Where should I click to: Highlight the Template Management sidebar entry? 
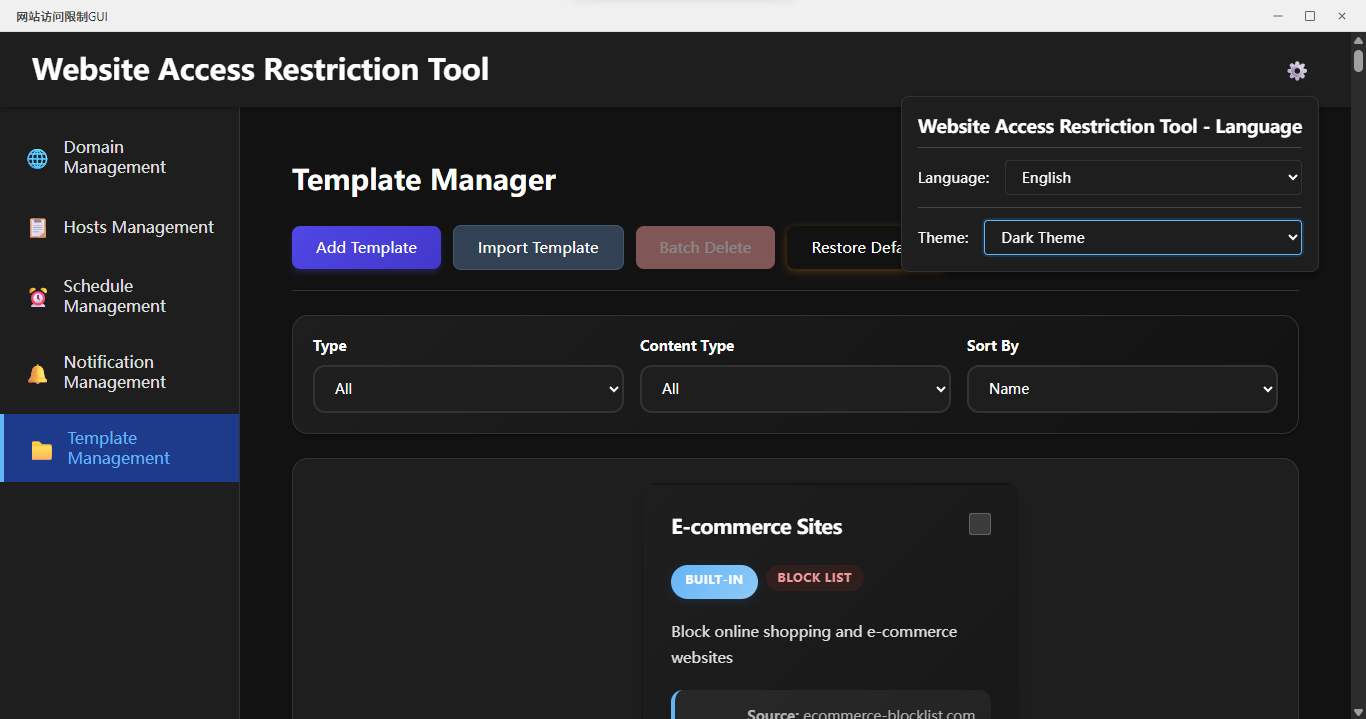(118, 448)
